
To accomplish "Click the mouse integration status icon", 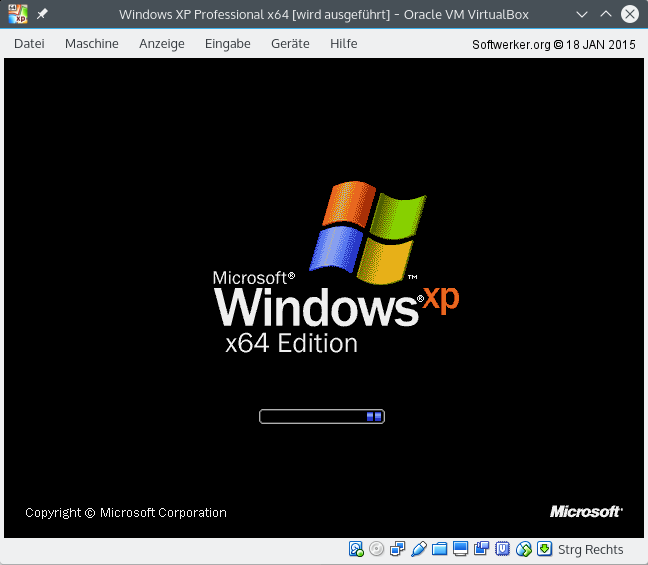I will tap(524, 549).
